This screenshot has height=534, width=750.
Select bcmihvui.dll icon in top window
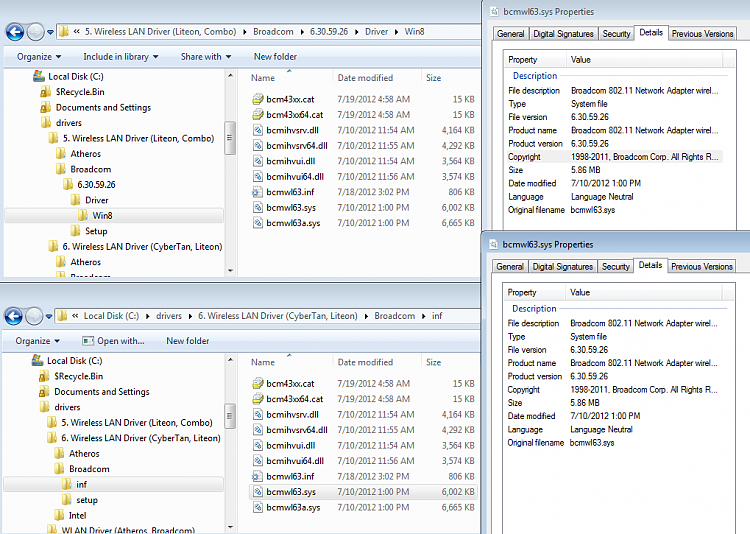258,161
